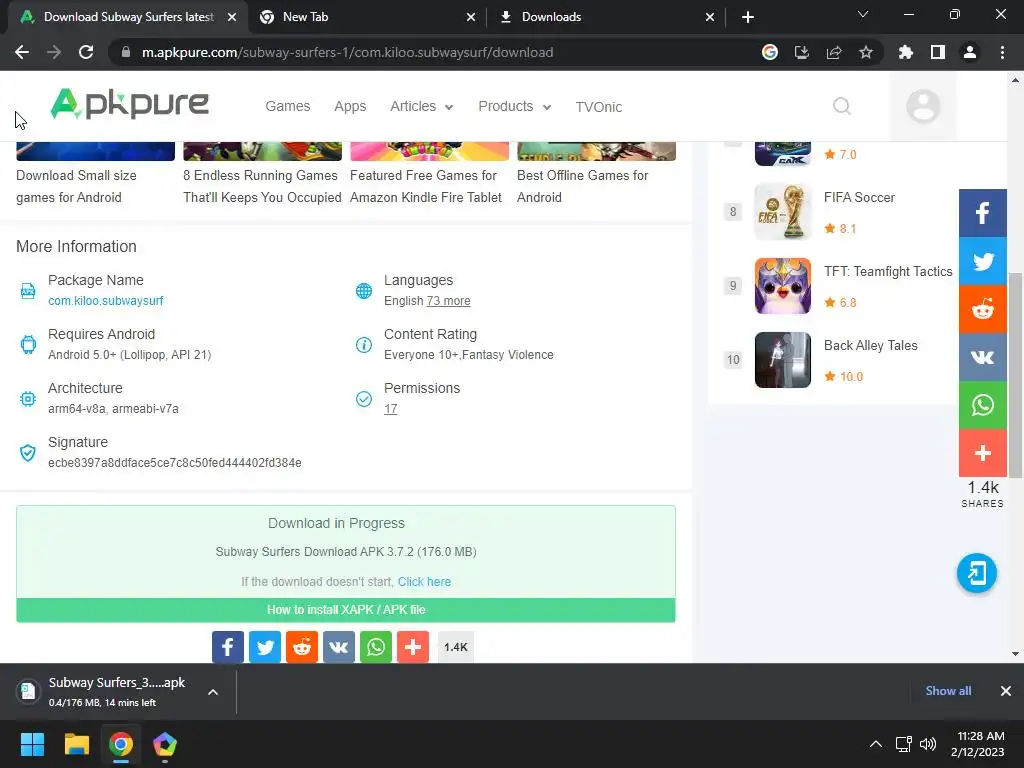The width and height of the screenshot is (1024, 768).
Task: Select the Download Subway Surfers tab
Action: (128, 17)
